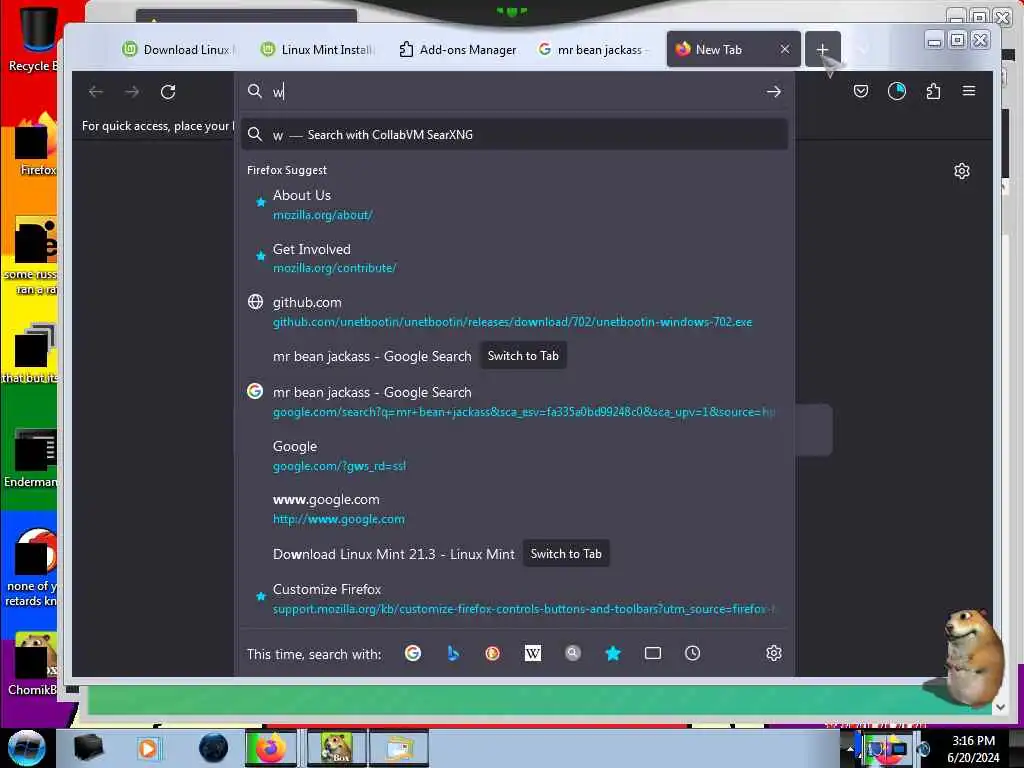Click the address bar input field

point(516,92)
